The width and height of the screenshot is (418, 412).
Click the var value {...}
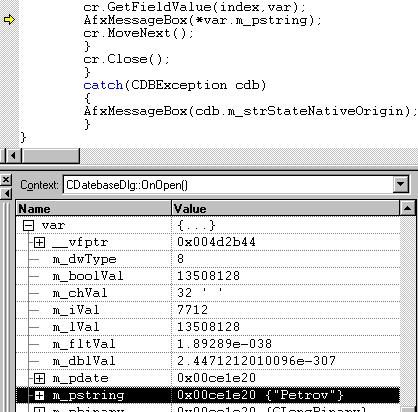point(196,226)
